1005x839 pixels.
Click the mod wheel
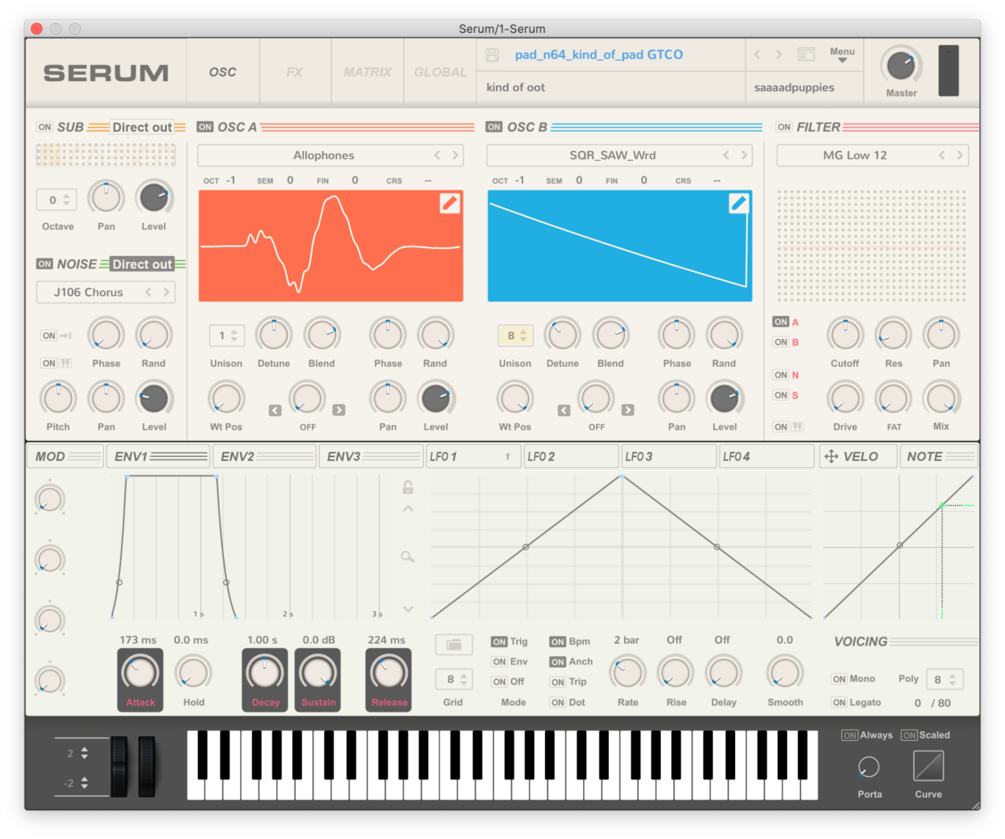tap(147, 766)
